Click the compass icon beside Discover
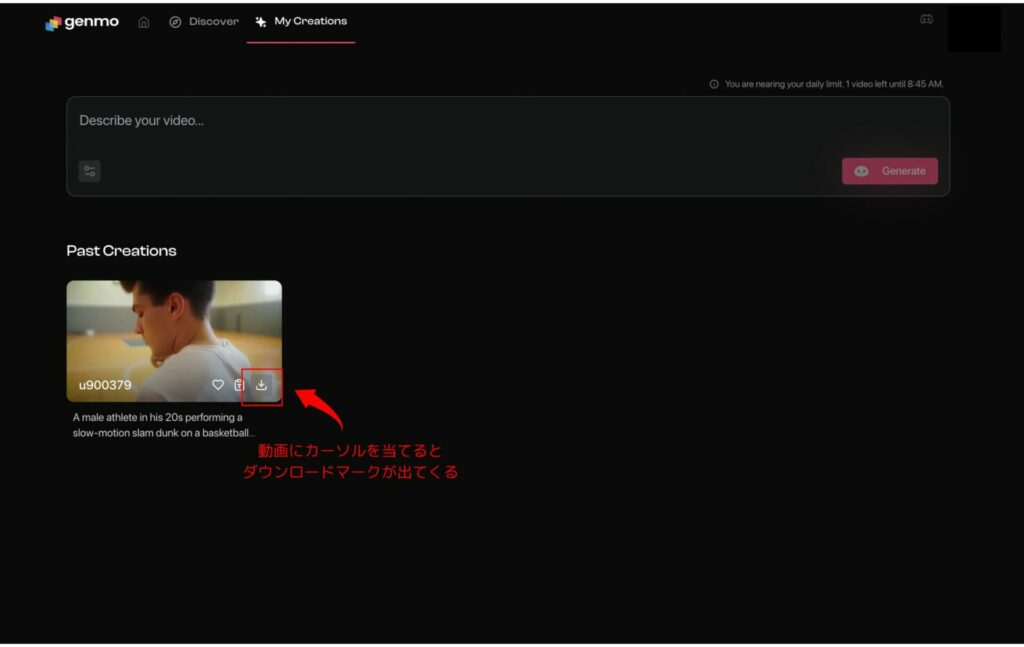 (175, 22)
